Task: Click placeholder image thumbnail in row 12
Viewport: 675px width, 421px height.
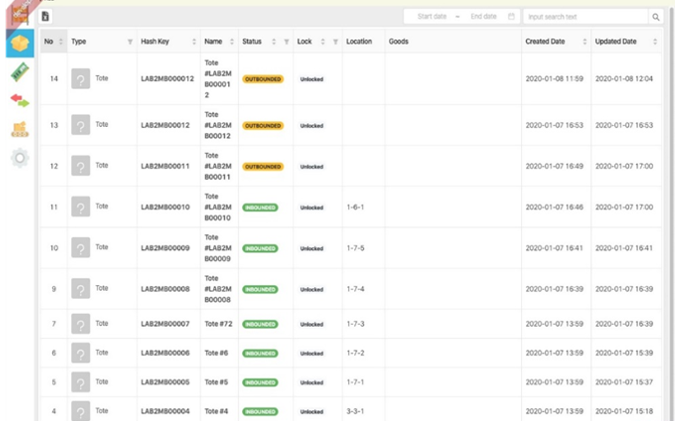Action: [x=81, y=166]
